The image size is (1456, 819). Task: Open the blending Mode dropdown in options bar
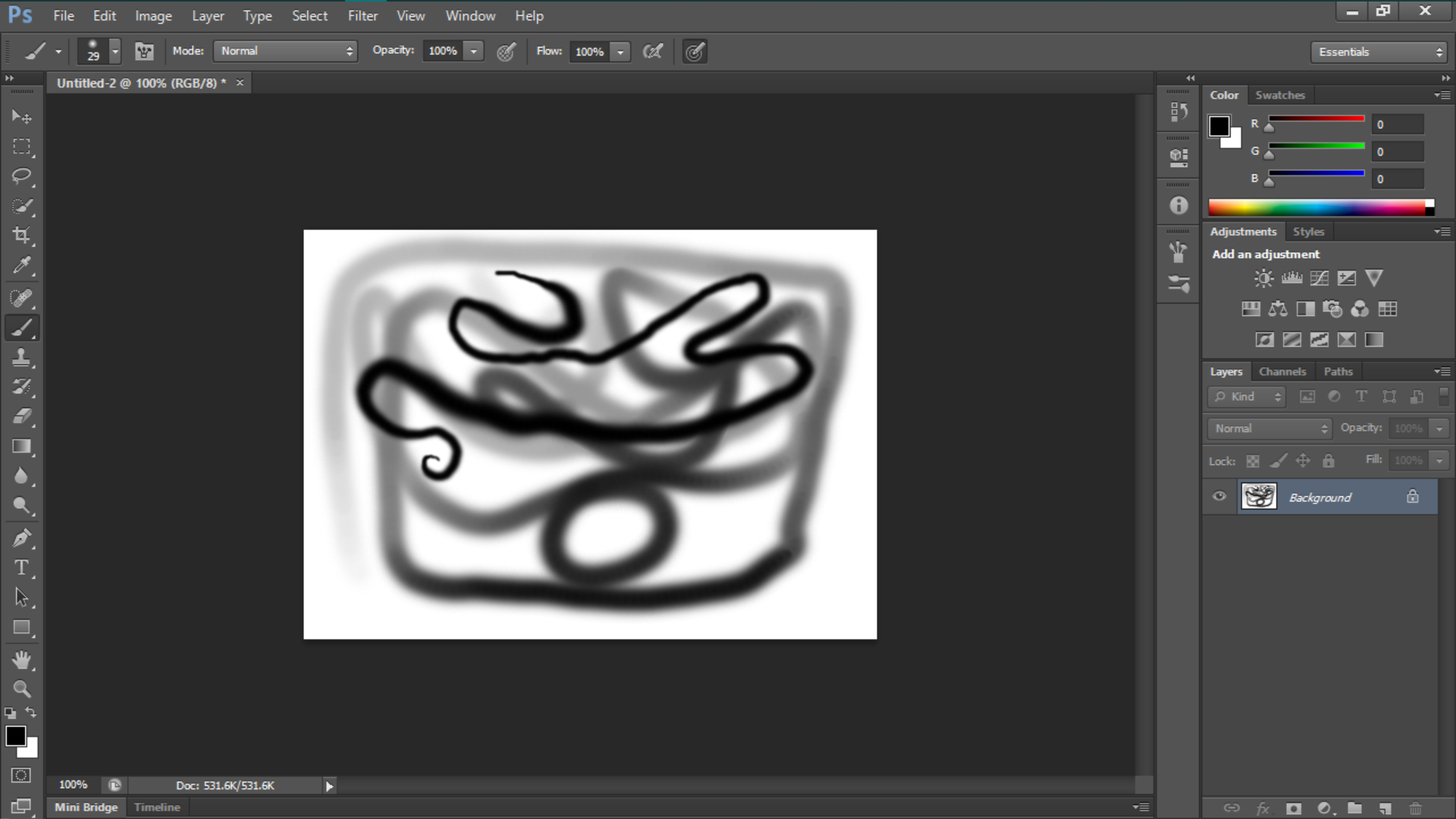click(285, 51)
